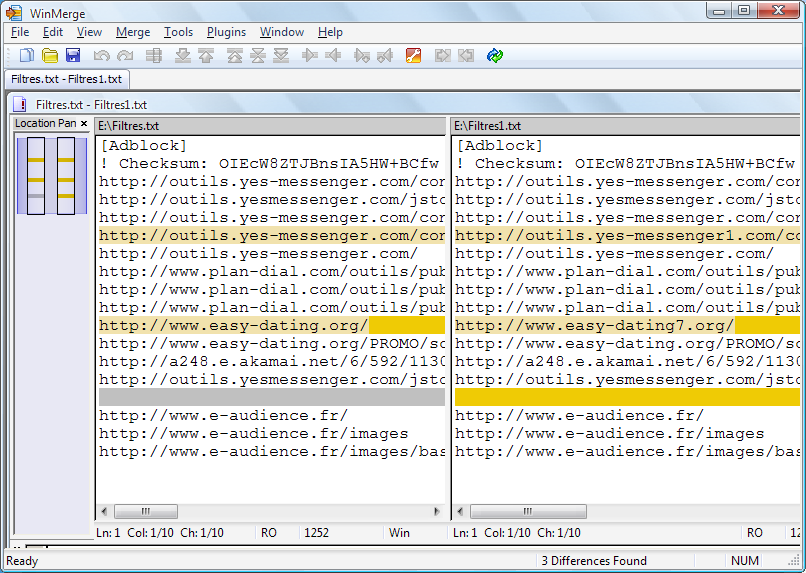The height and width of the screenshot is (573, 806).
Task: Open the Help menu
Action: coord(330,32)
